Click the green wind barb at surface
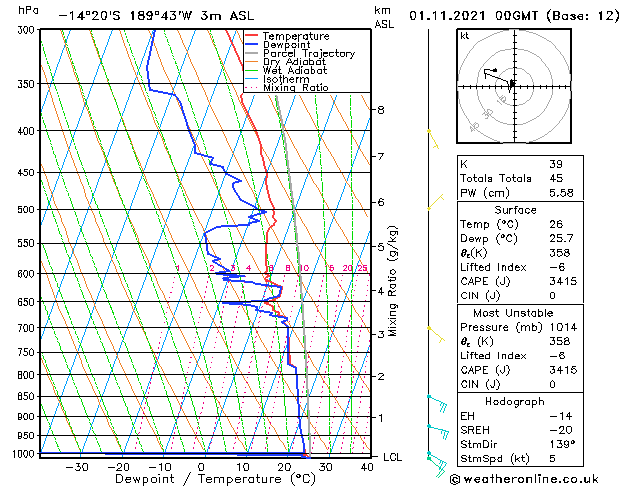Viewport: 629px width, 486px height. click(x=437, y=465)
